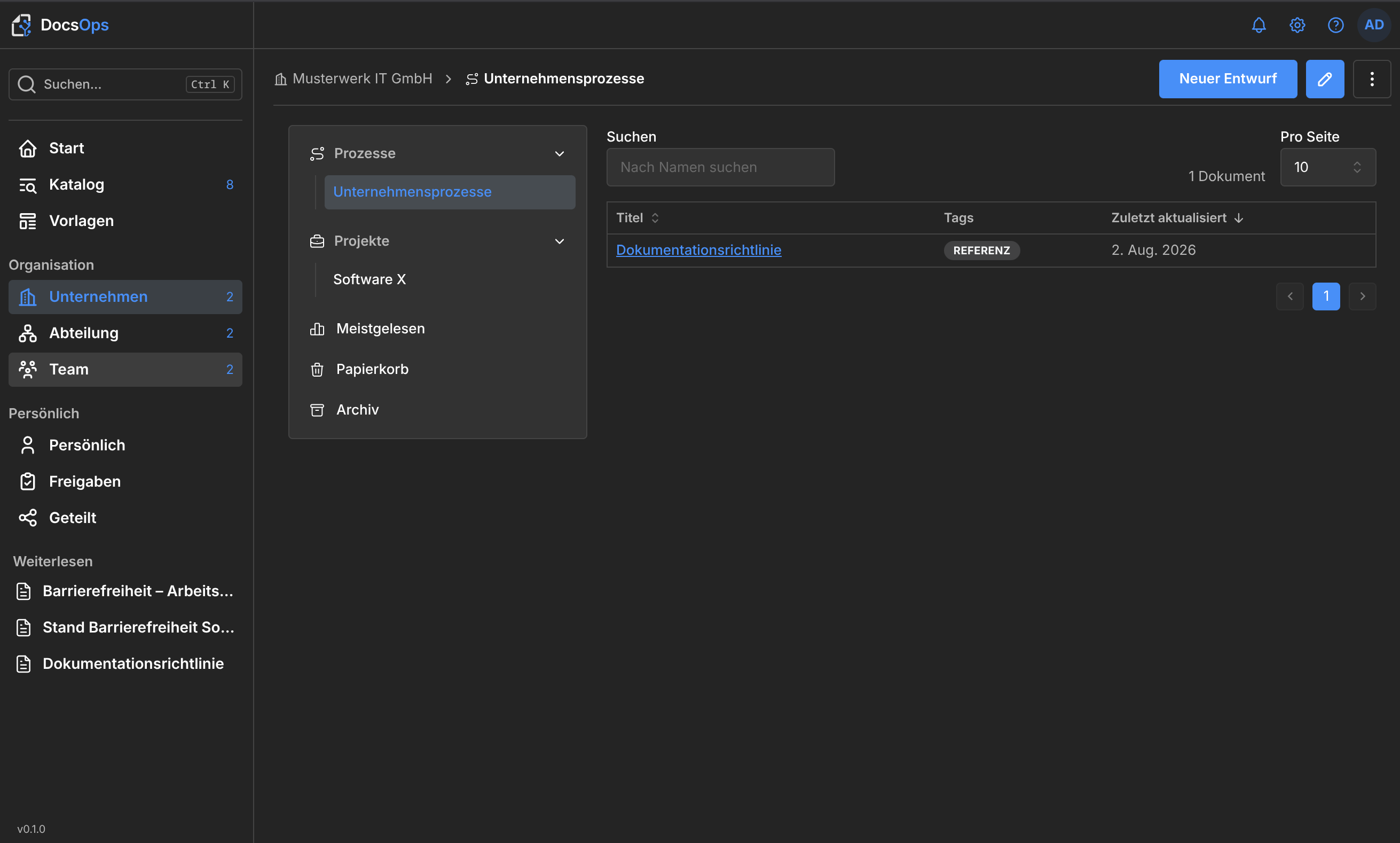This screenshot has height=843, width=1400.
Task: Click the Unternehmen building icon
Action: click(x=28, y=297)
